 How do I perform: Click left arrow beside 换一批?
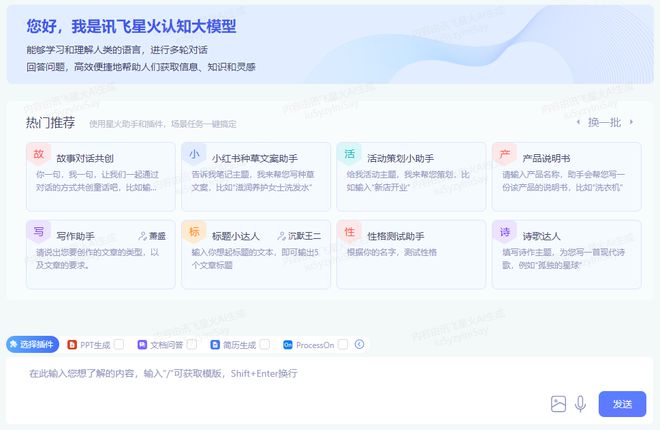coord(578,122)
